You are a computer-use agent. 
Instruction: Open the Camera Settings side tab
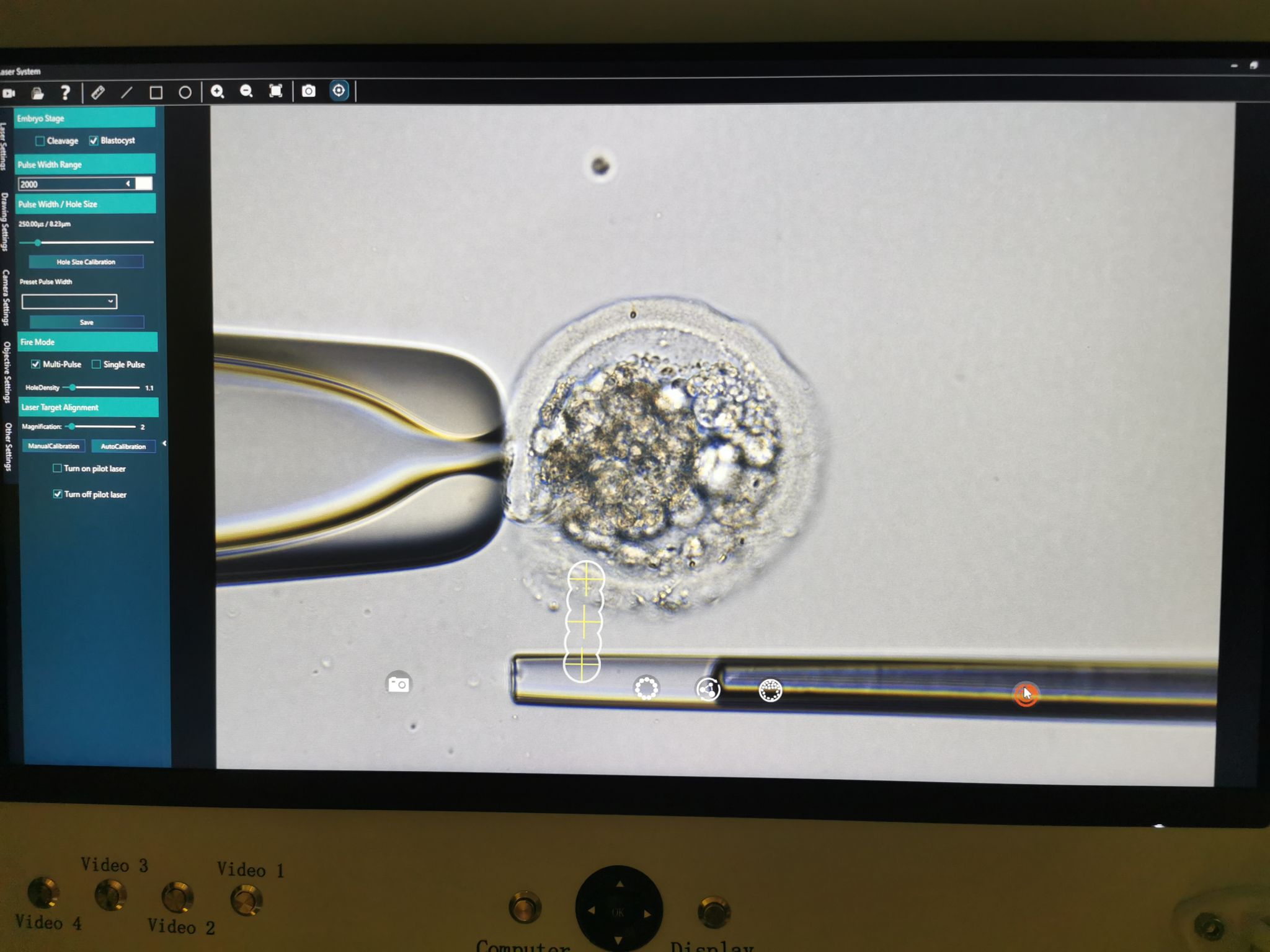[6, 297]
